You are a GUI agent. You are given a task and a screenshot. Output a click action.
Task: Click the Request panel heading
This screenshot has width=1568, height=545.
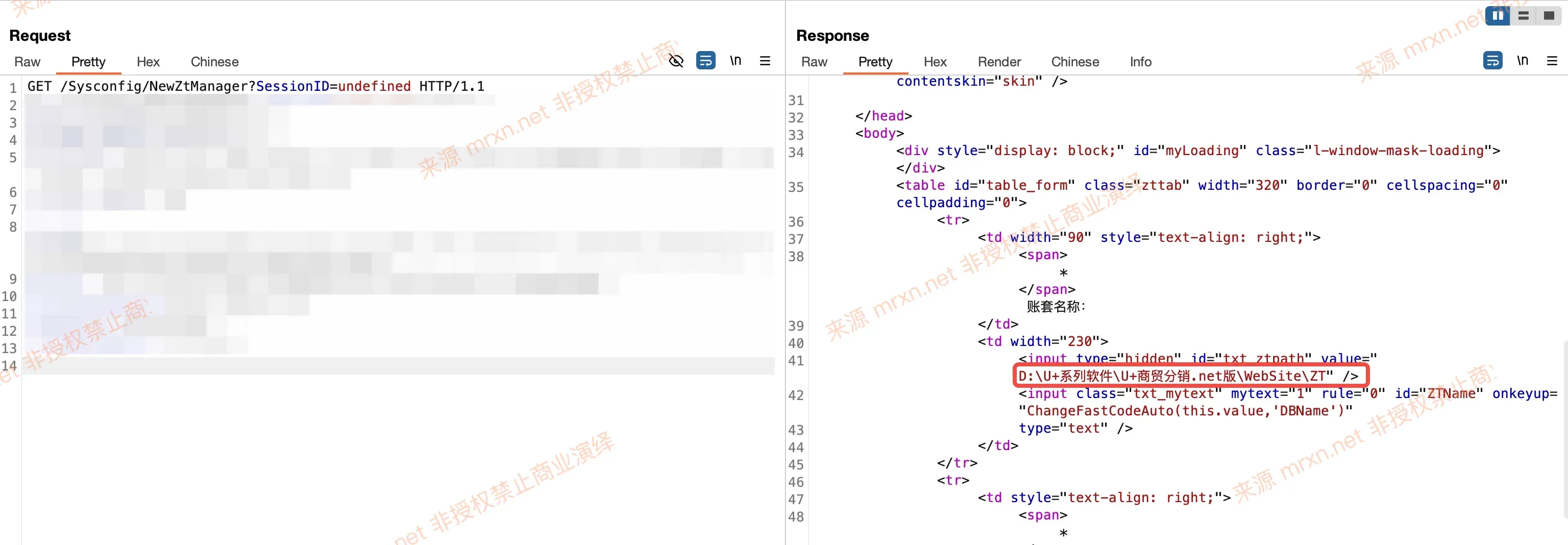(x=40, y=35)
